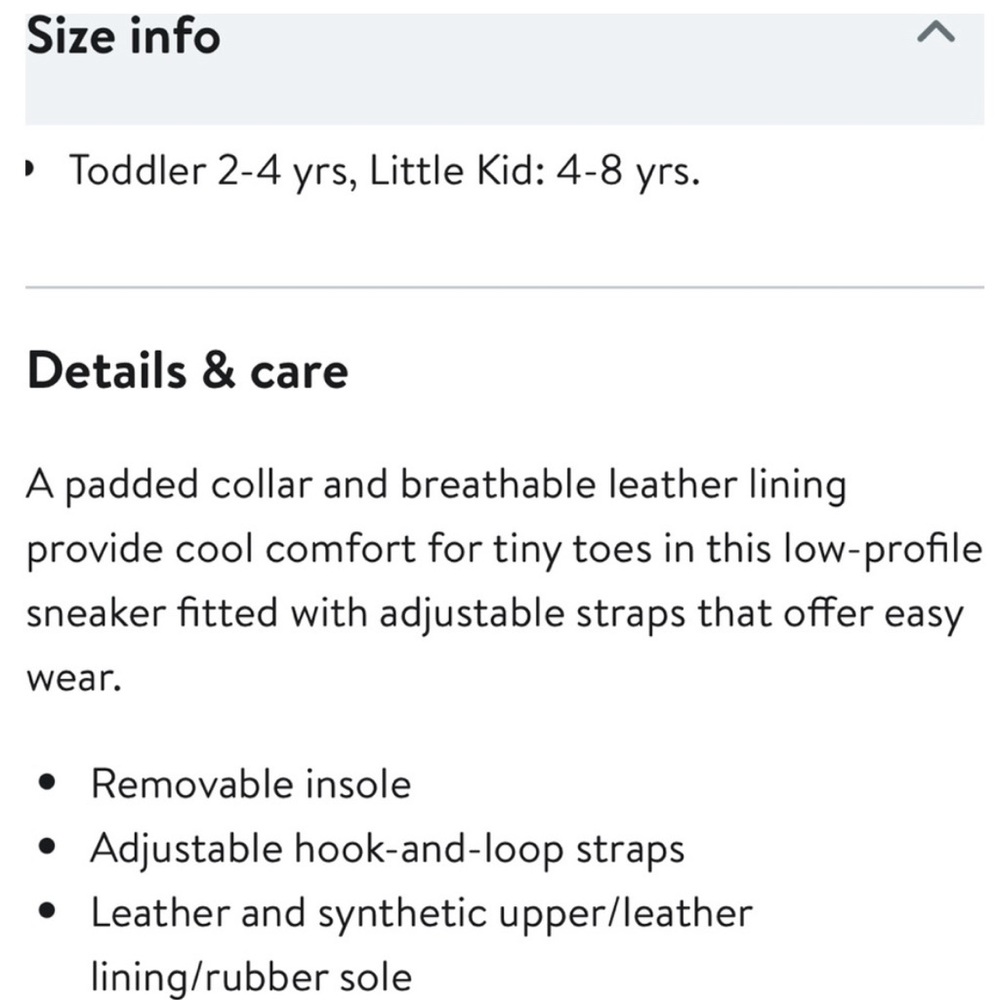Click the divider line above Details & care

[504, 288]
